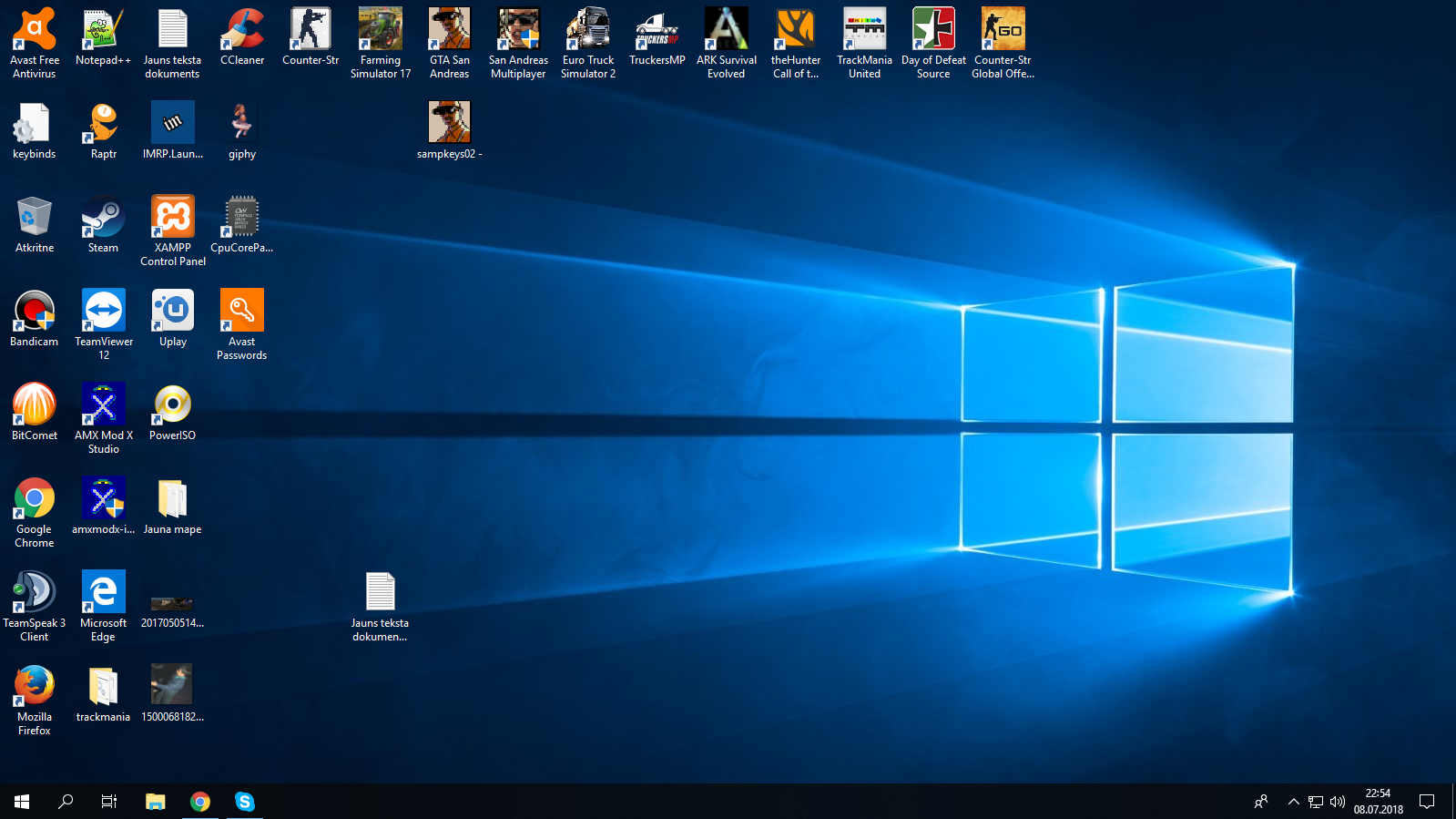Show hidden system tray icons
The width and height of the screenshot is (1456, 819).
pyautogui.click(x=1293, y=802)
